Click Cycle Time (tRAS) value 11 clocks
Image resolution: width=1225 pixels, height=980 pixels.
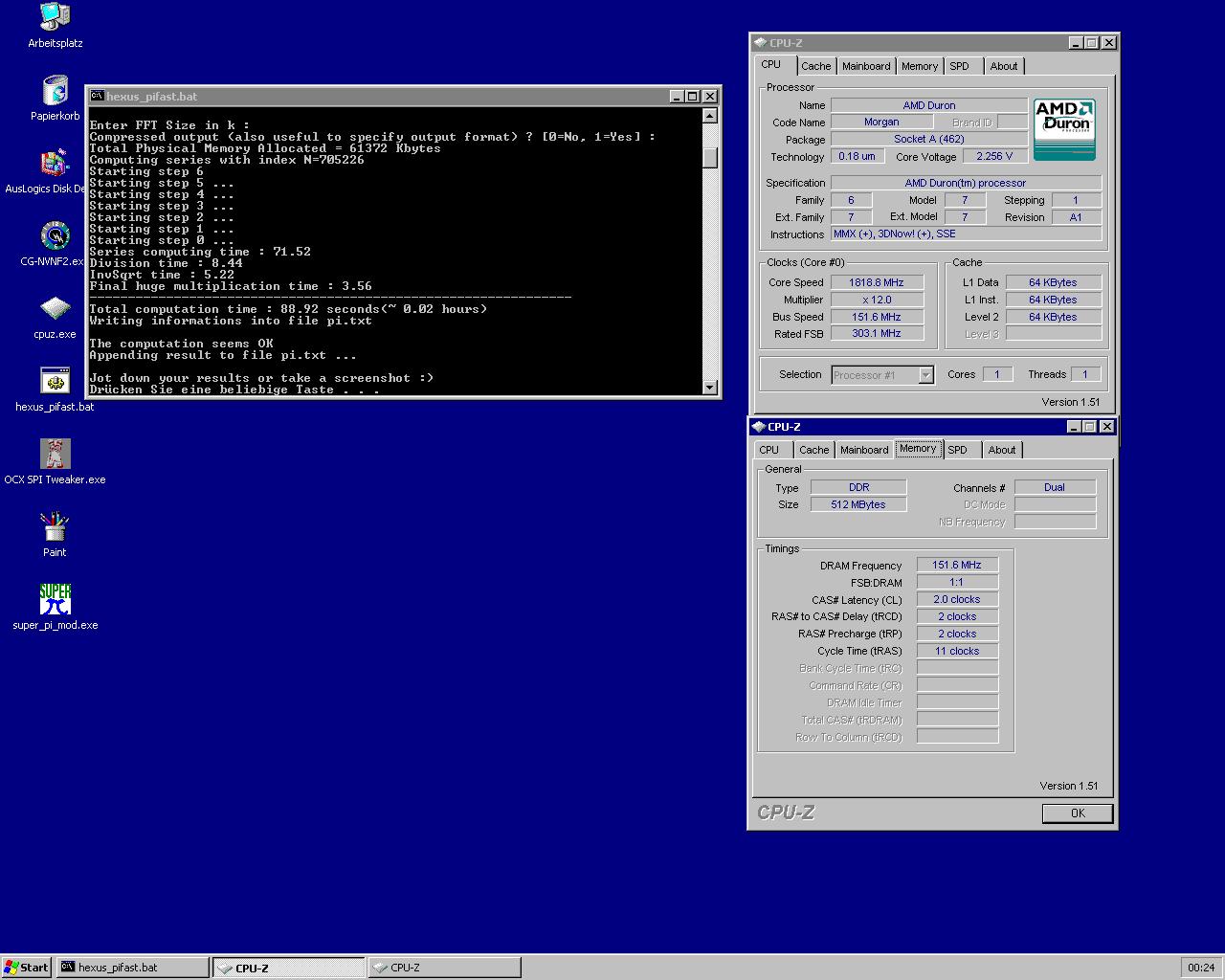[x=957, y=651]
